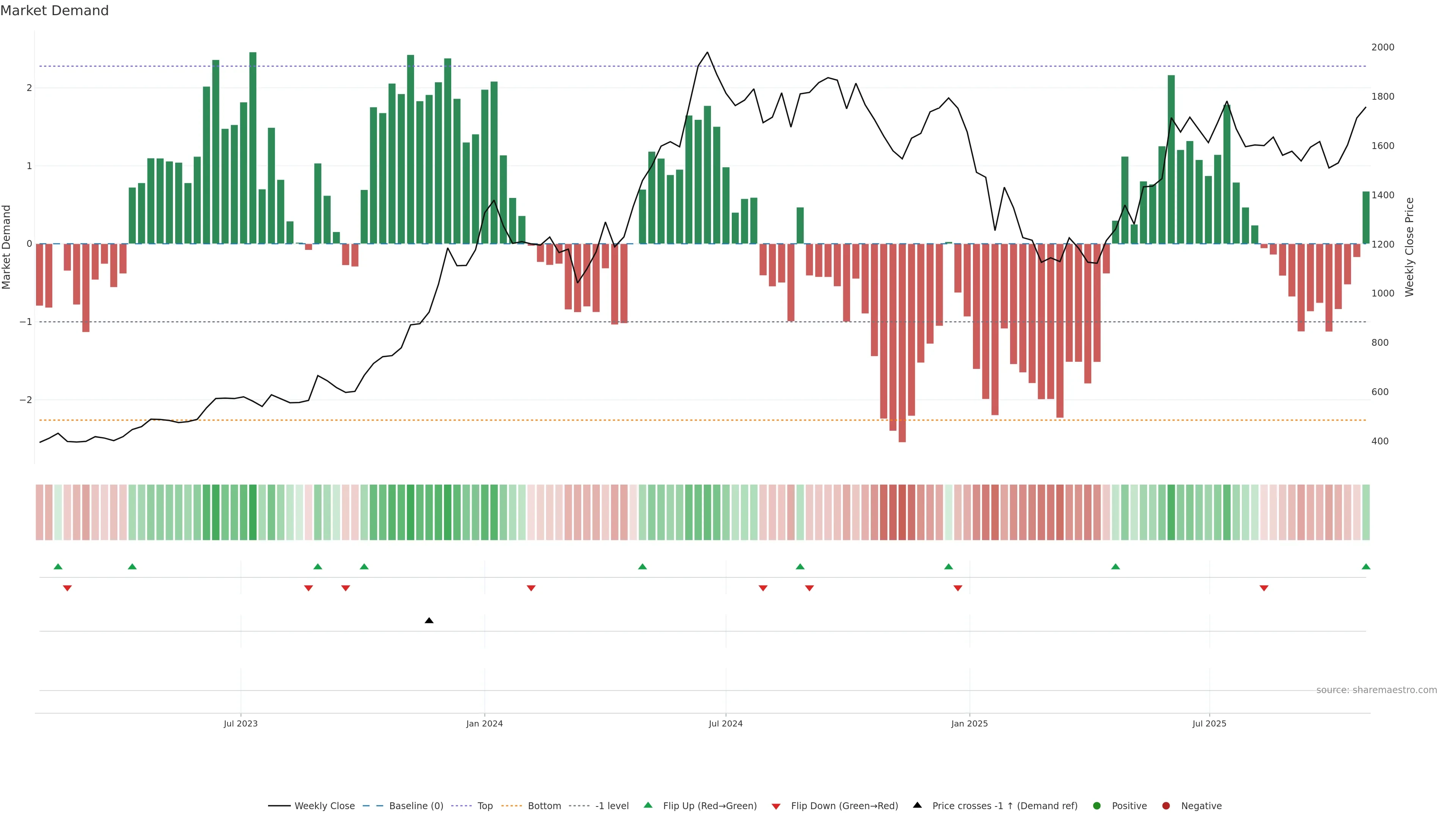Screen dimensions: 1456x819
Task: Click the black Price crosses -1 triangle marker
Action: click(429, 621)
